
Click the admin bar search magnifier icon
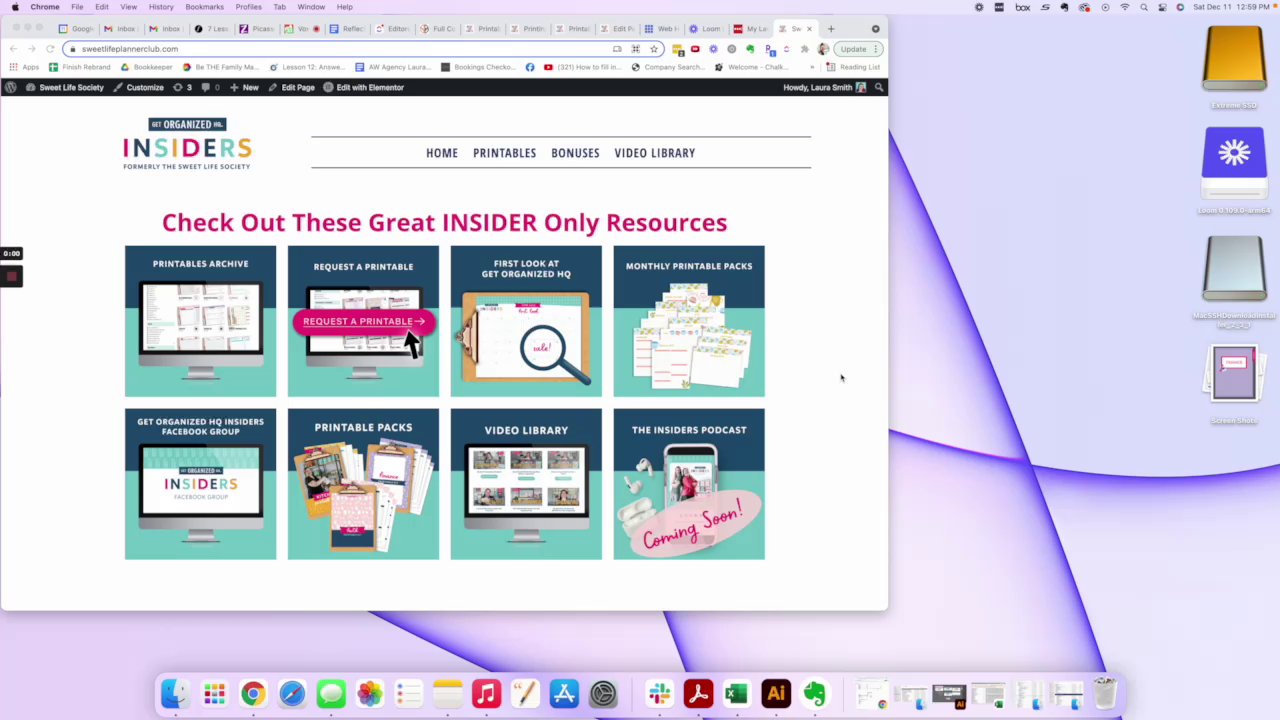click(x=879, y=87)
